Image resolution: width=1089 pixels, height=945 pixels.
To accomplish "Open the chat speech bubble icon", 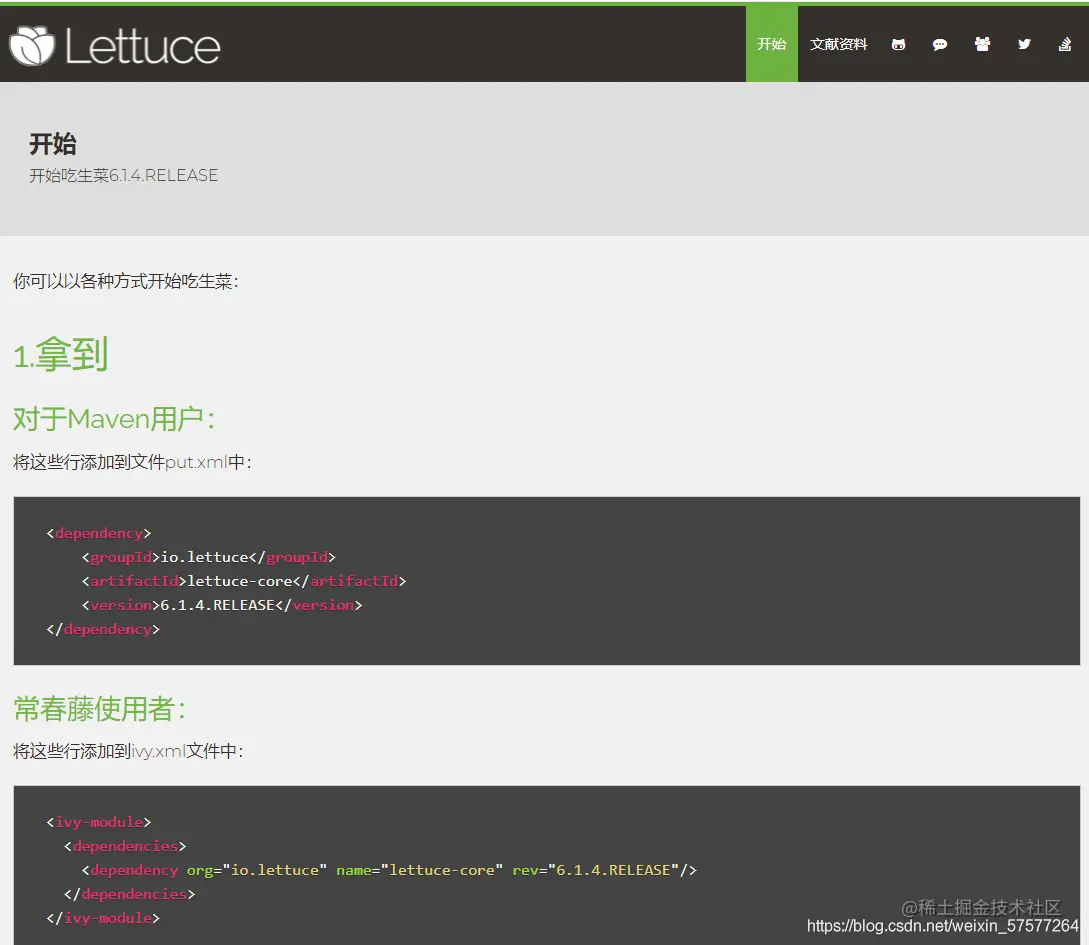I will coord(940,44).
